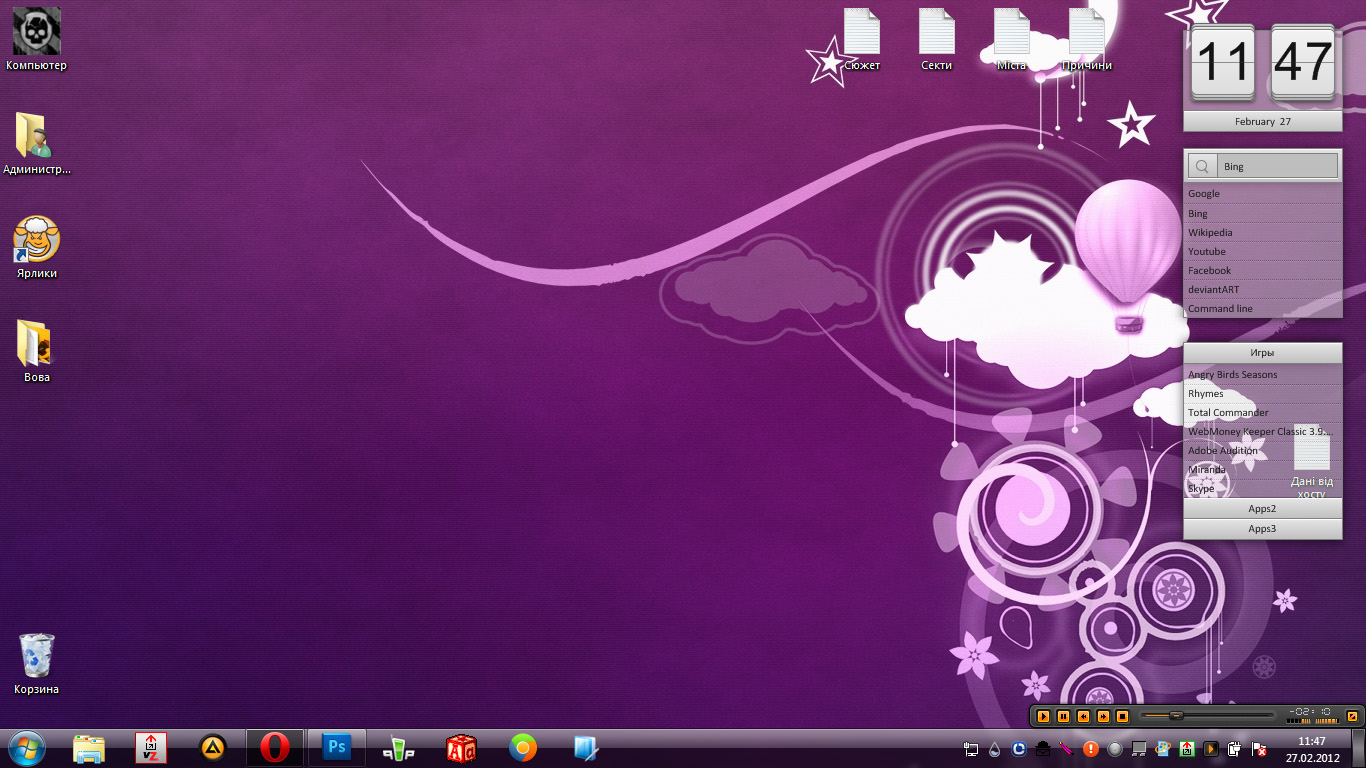
Task: Stop playback in the mini player
Action: [1122, 716]
